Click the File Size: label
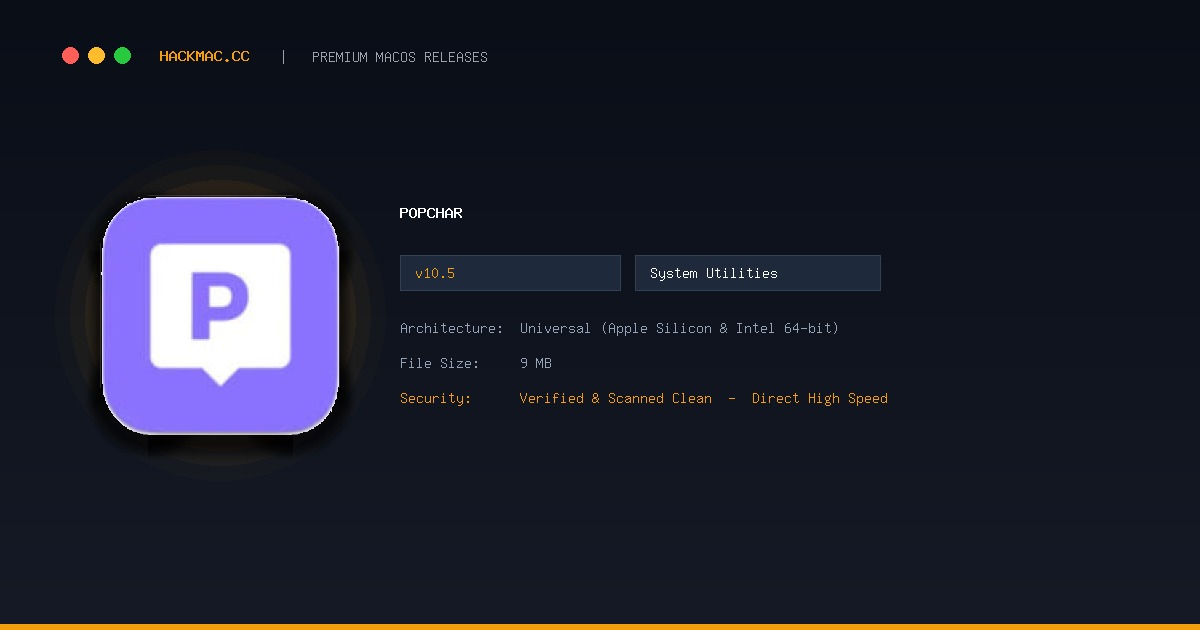The height and width of the screenshot is (630, 1200). (440, 363)
